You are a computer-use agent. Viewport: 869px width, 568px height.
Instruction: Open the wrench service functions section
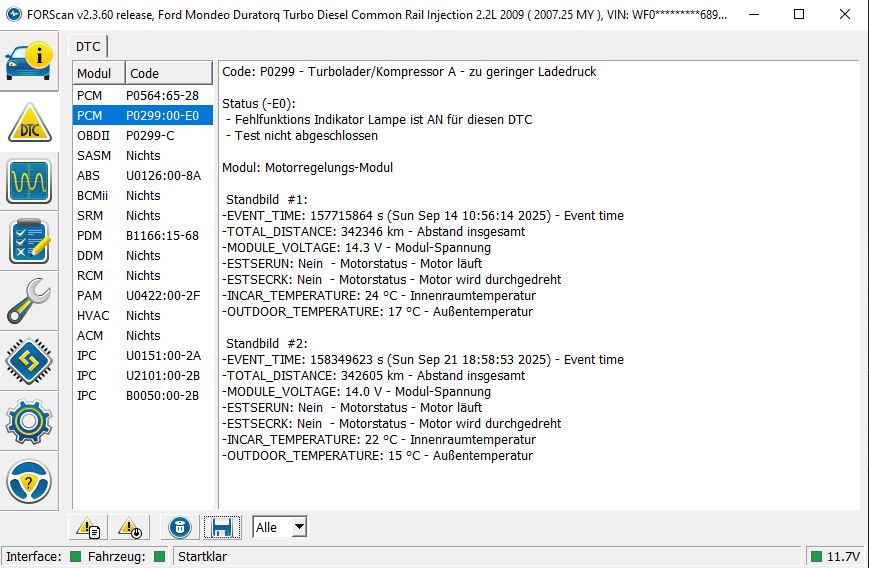tap(30, 302)
